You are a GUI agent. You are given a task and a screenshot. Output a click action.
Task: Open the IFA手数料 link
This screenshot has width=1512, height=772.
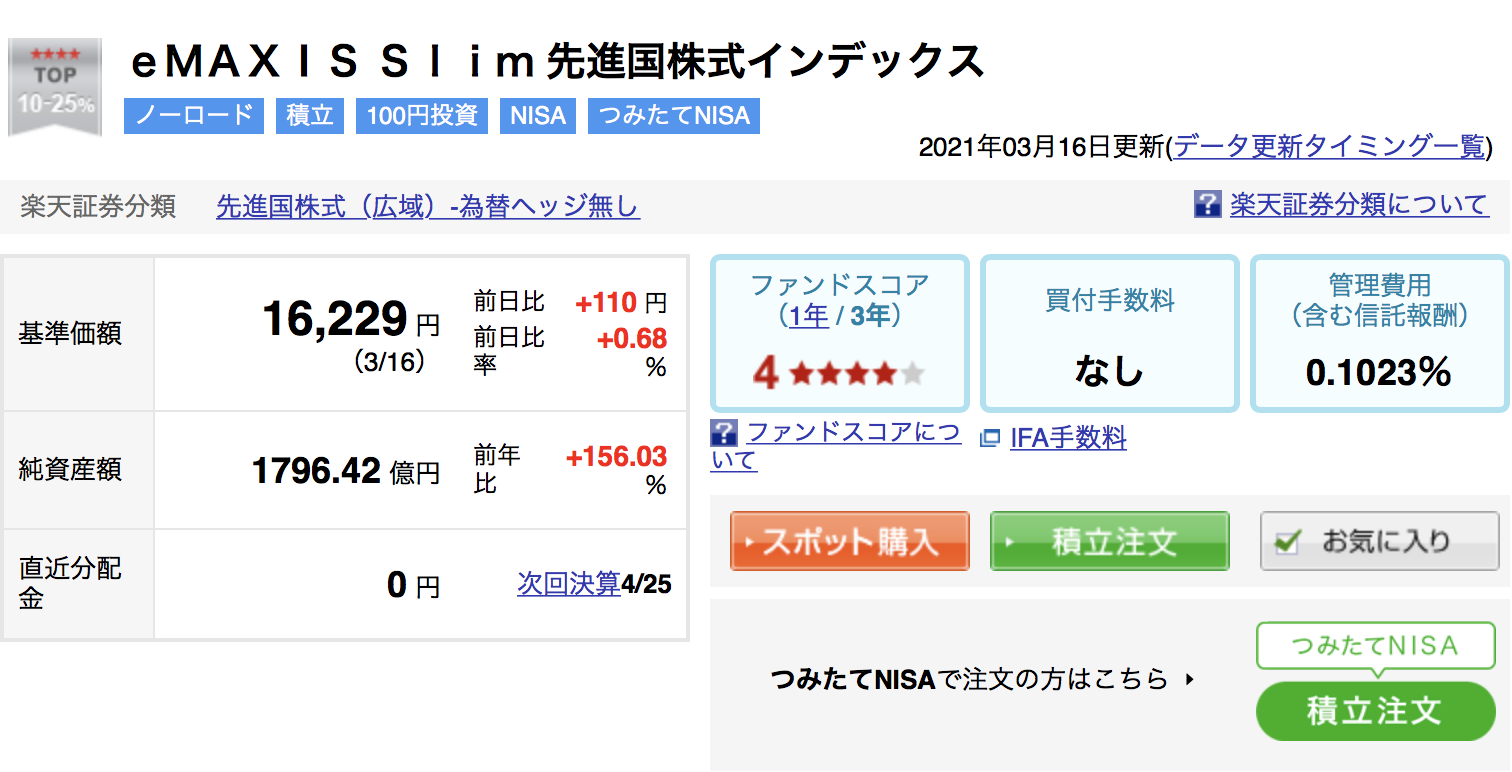click(x=1068, y=438)
